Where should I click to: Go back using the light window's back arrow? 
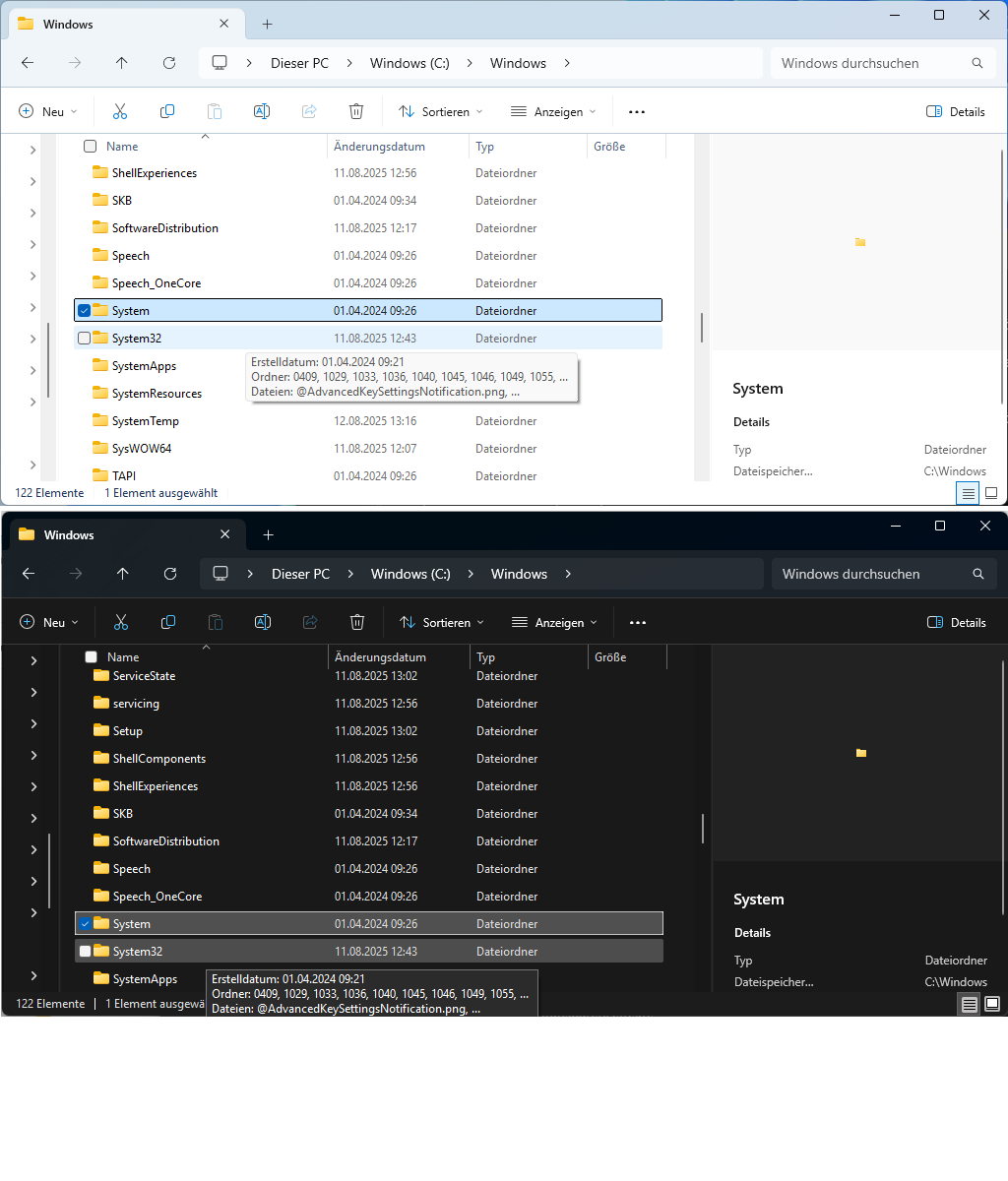(x=28, y=63)
